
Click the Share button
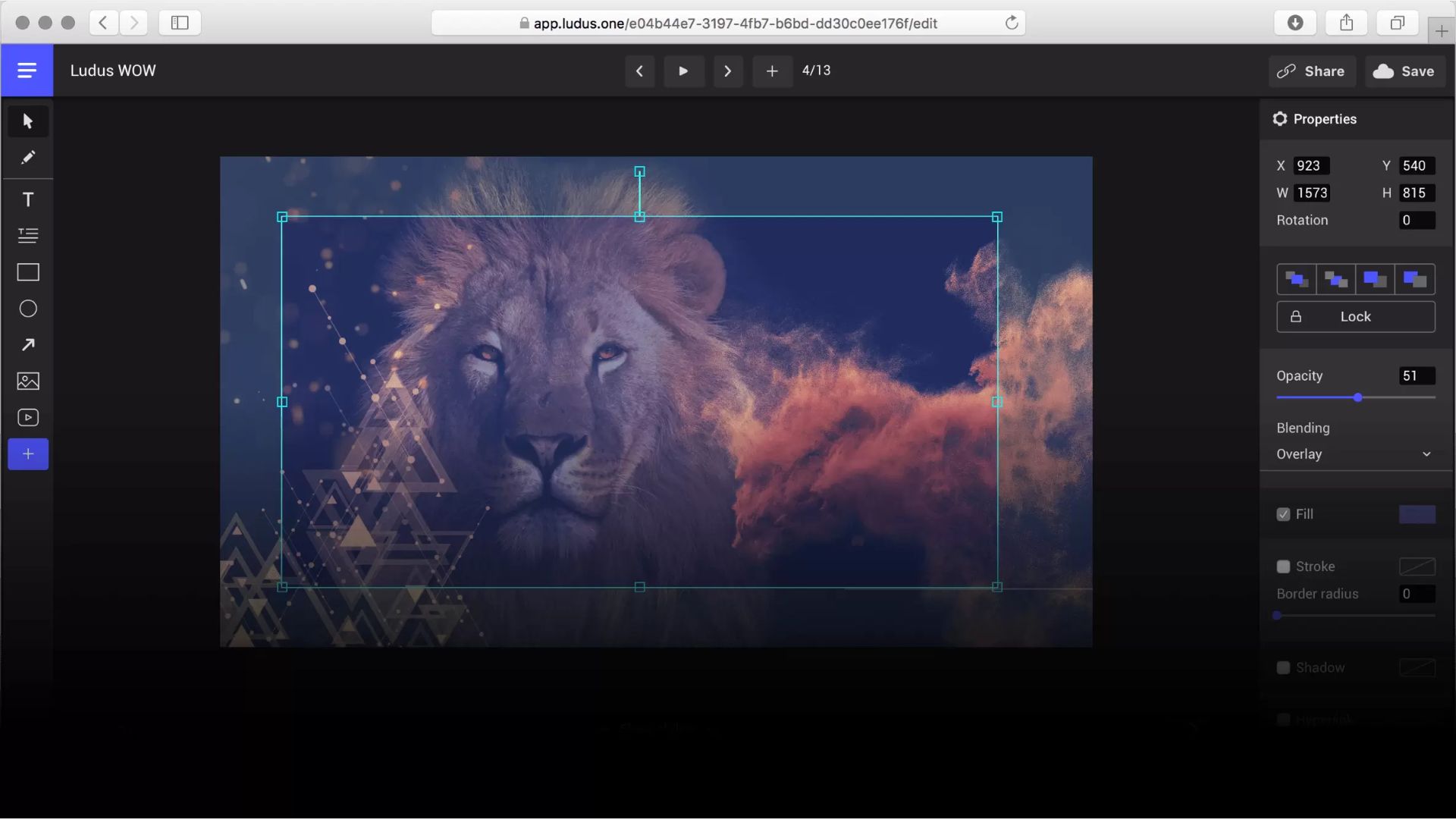pyautogui.click(x=1312, y=71)
